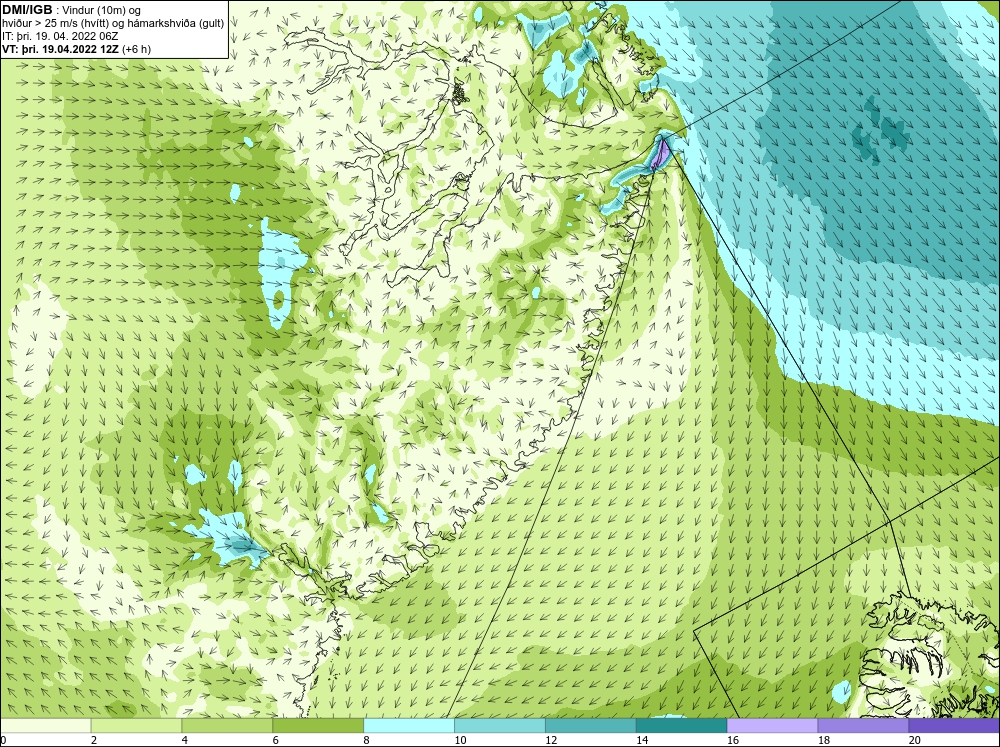Click the scale label 16
Viewport: 1000px width, 747px height.
click(733, 740)
